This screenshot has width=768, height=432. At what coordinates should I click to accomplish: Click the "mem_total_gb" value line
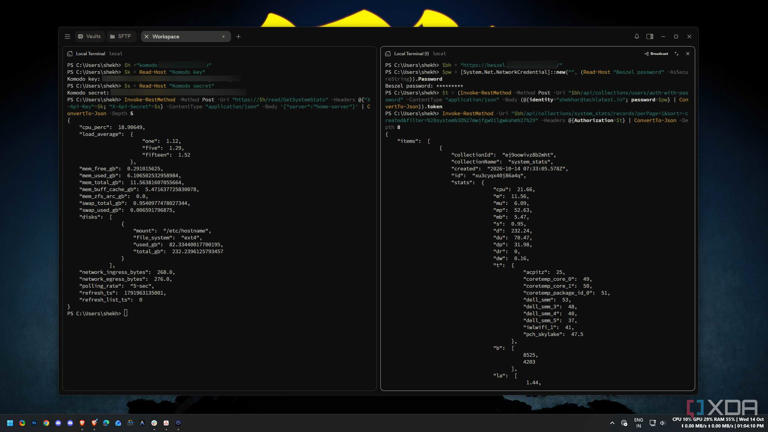[x=131, y=182]
